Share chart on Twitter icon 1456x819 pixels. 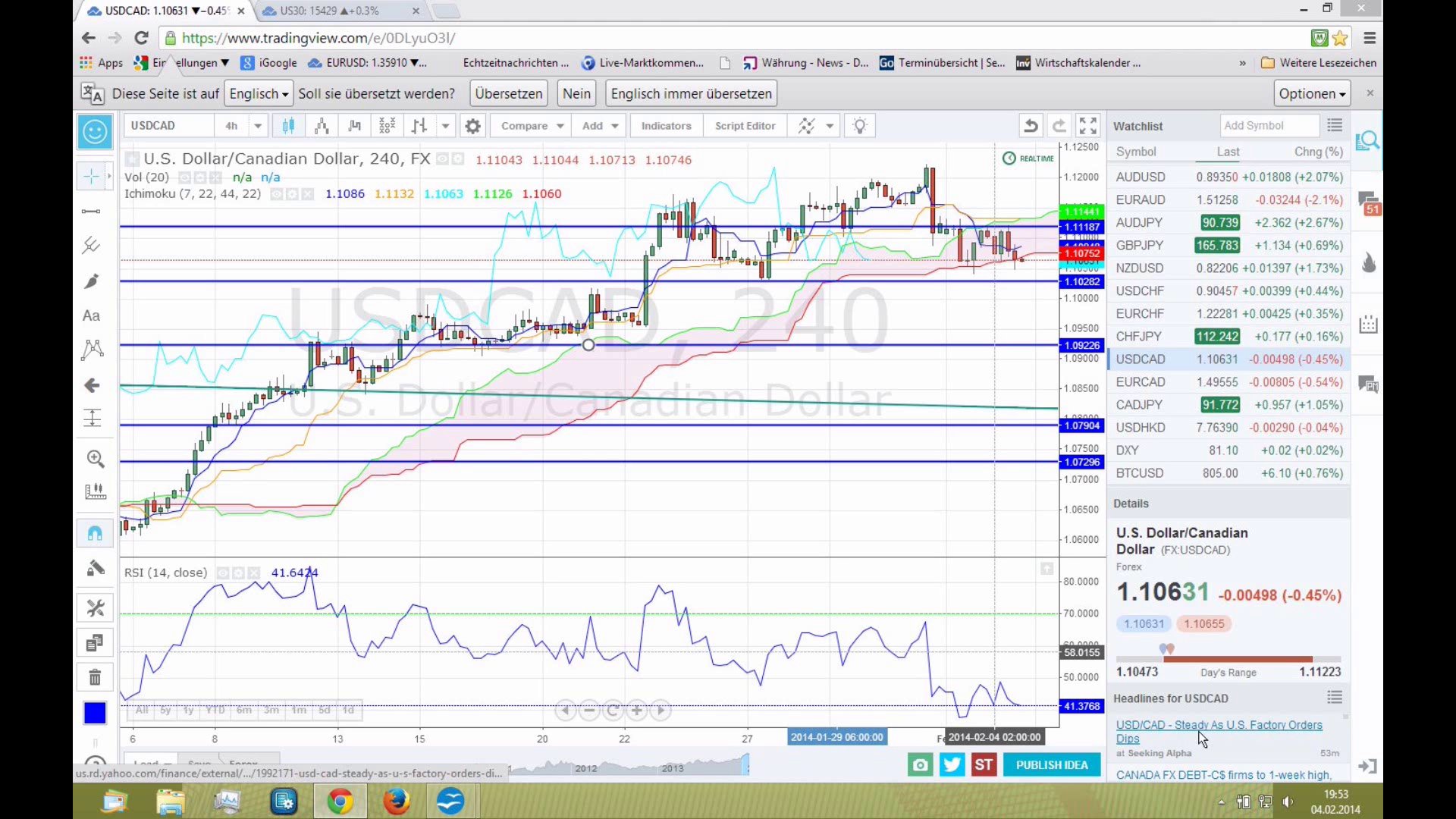click(x=952, y=765)
